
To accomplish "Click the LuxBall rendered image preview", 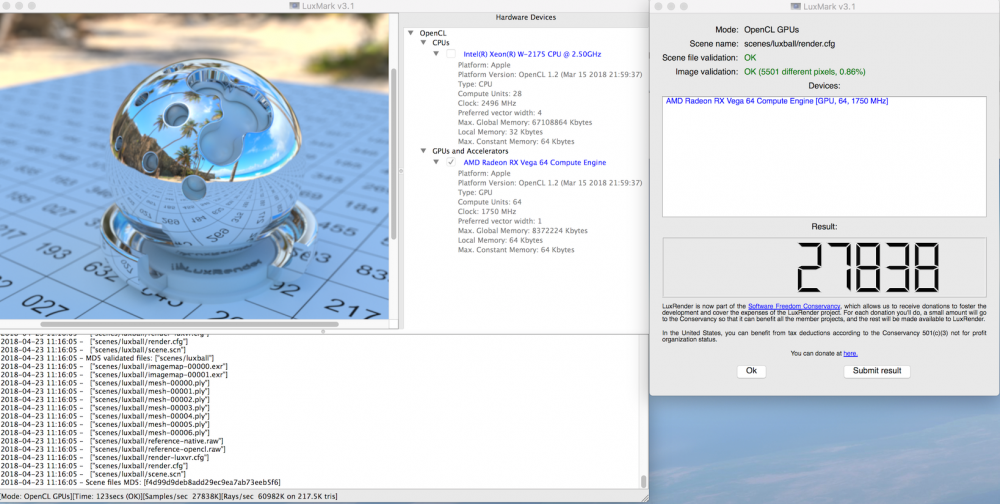I will point(195,166).
